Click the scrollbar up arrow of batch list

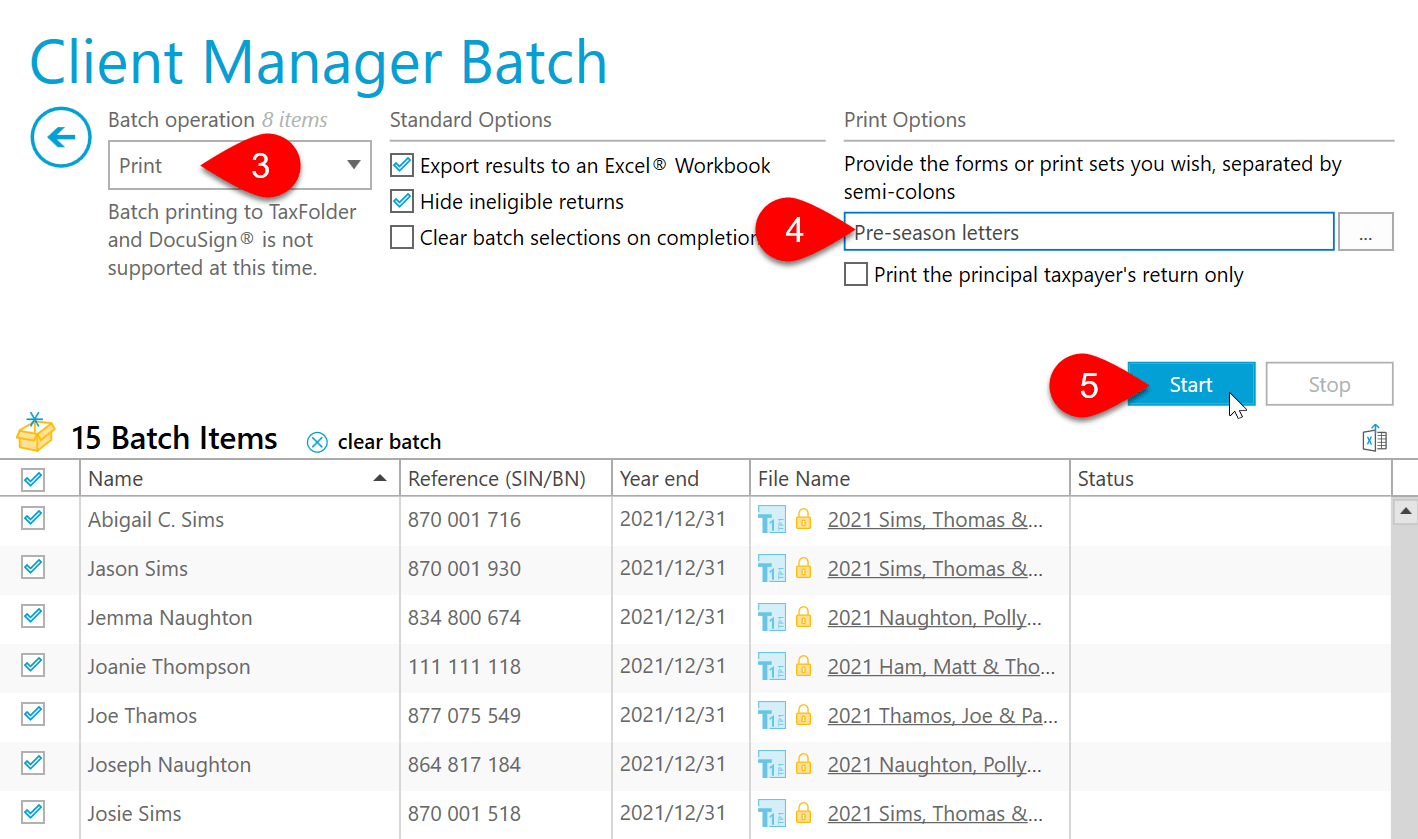(1405, 512)
